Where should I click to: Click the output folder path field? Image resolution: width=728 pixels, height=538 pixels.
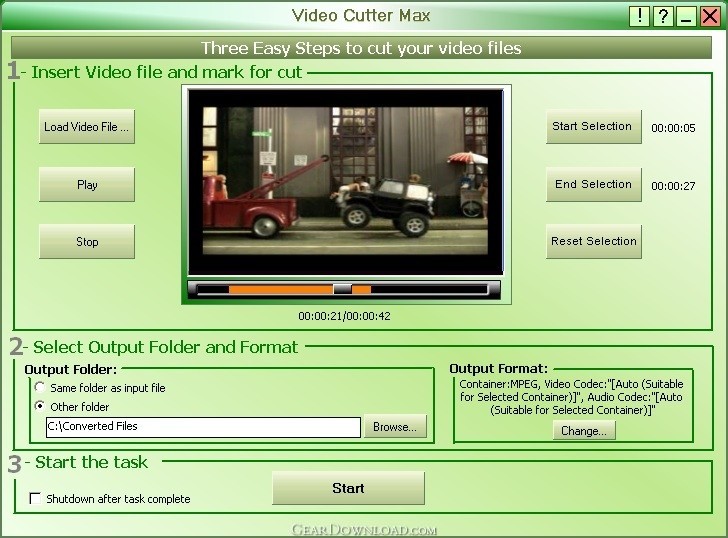[203, 427]
